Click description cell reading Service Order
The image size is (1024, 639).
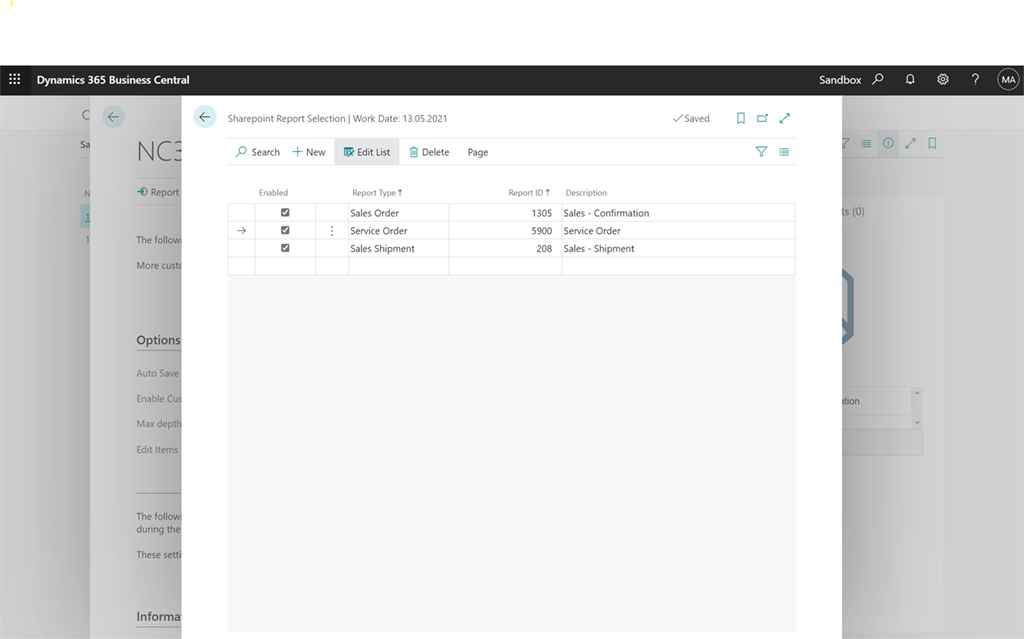679,231
